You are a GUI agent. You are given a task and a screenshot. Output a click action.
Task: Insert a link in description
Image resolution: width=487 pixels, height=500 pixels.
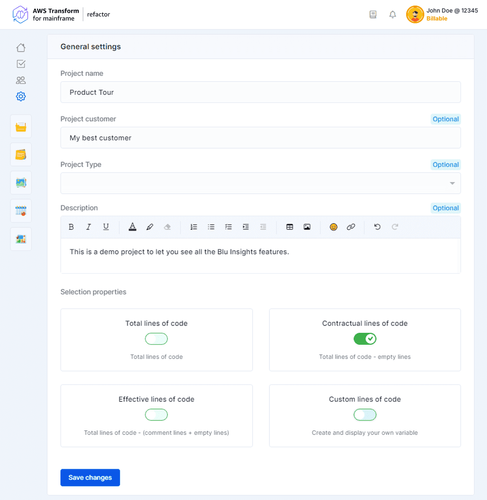351,227
